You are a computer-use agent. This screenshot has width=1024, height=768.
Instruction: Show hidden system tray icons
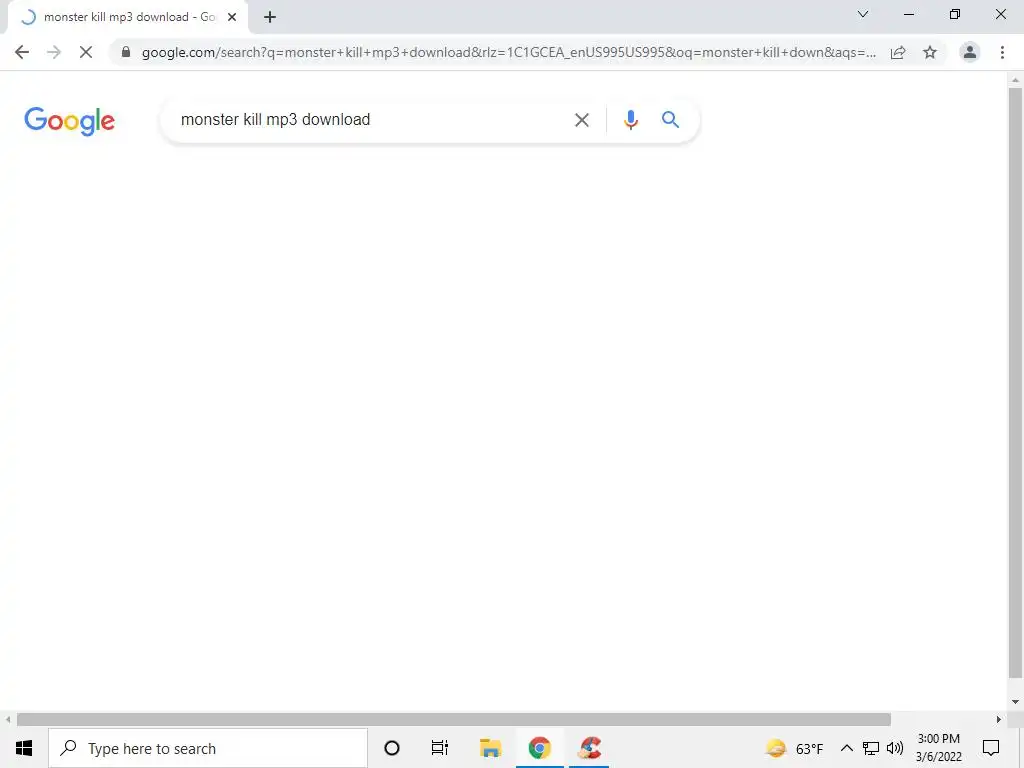point(846,748)
